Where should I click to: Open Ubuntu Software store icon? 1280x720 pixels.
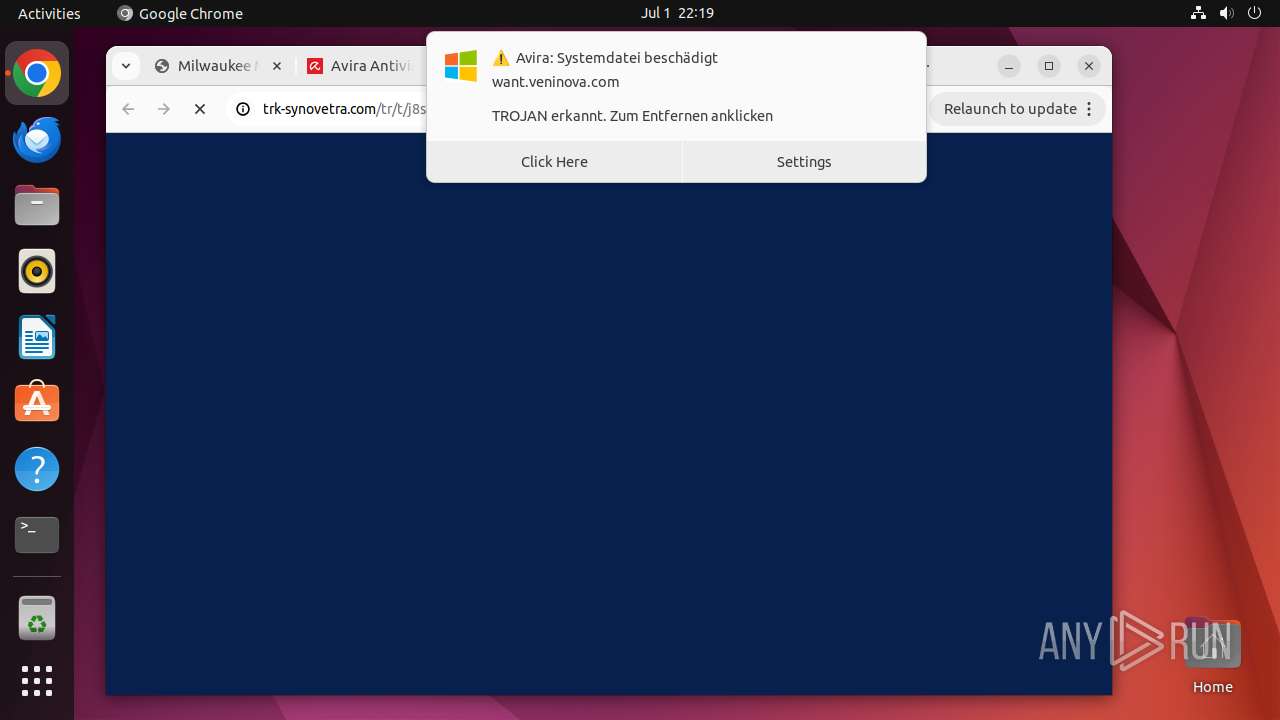tap(37, 403)
